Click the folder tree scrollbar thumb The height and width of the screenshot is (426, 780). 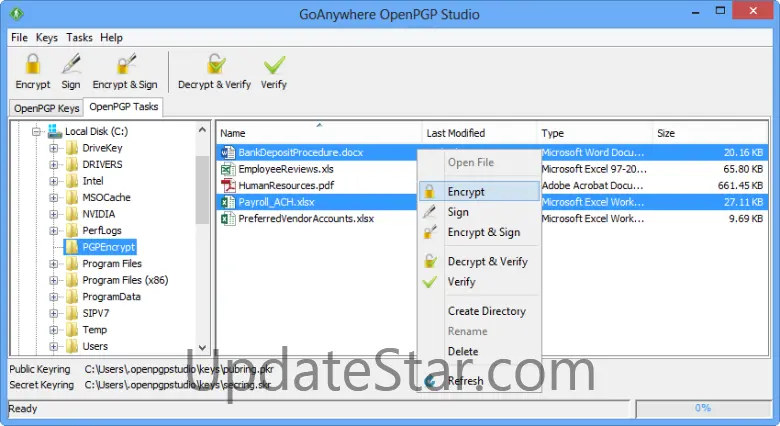pos(202,190)
